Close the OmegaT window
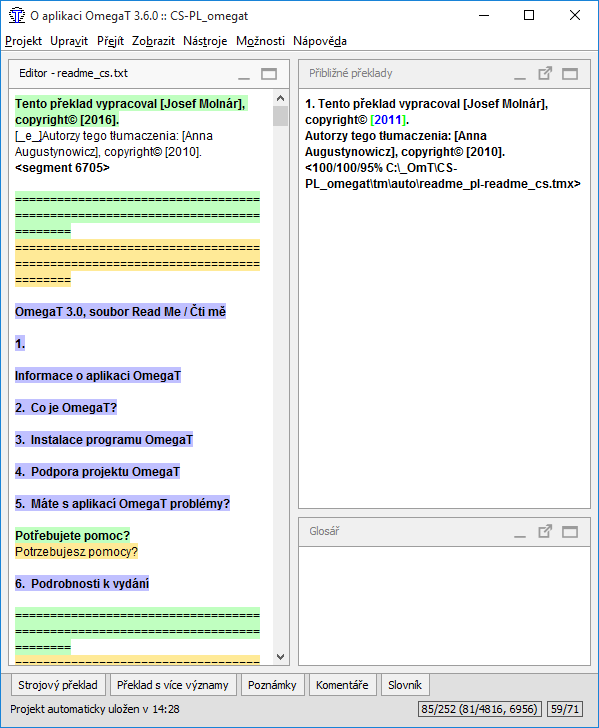This screenshot has width=599, height=728. pos(575,15)
